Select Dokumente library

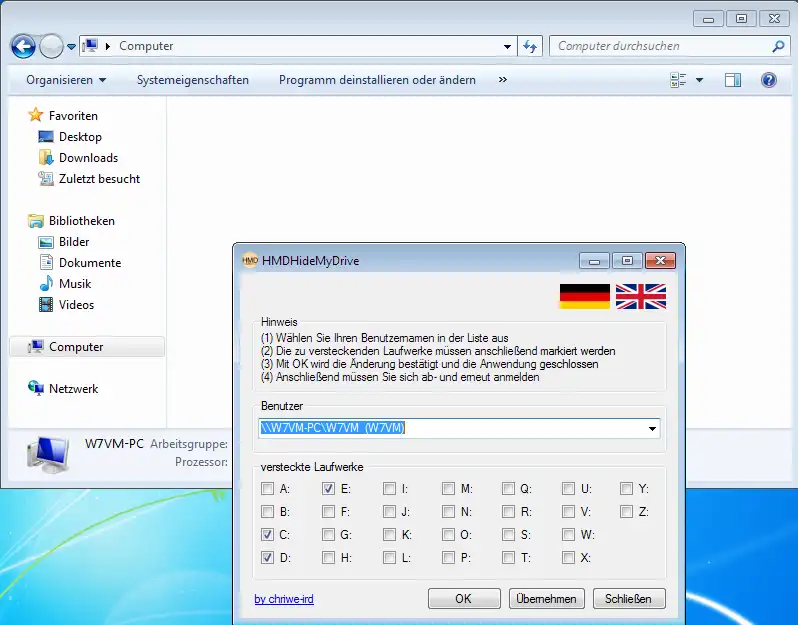(90, 263)
